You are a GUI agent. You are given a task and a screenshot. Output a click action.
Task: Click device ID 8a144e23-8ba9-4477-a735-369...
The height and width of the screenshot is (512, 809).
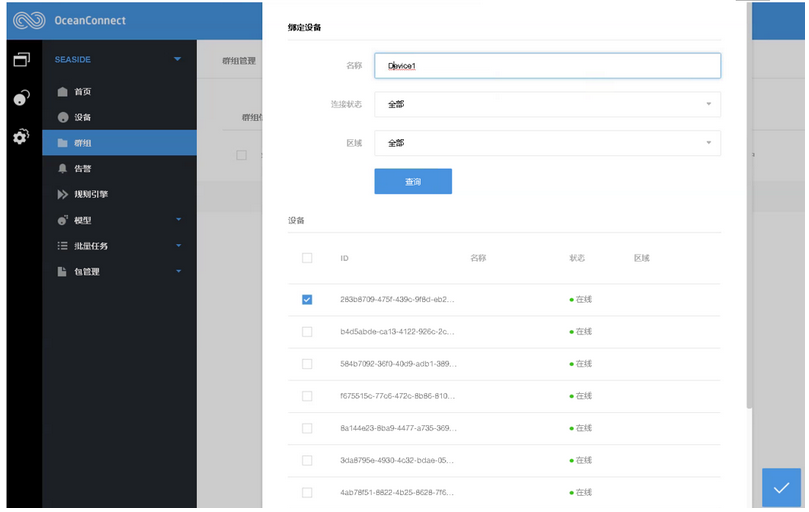(398, 428)
